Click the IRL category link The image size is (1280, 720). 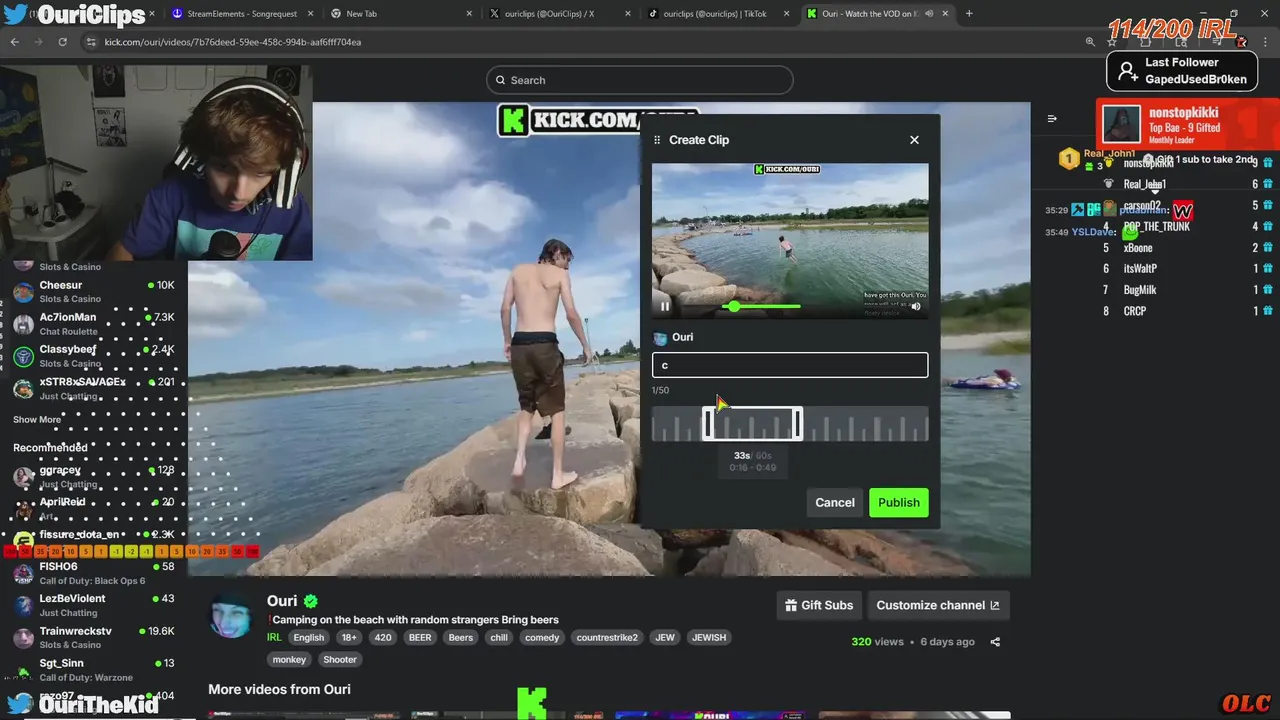point(274,638)
